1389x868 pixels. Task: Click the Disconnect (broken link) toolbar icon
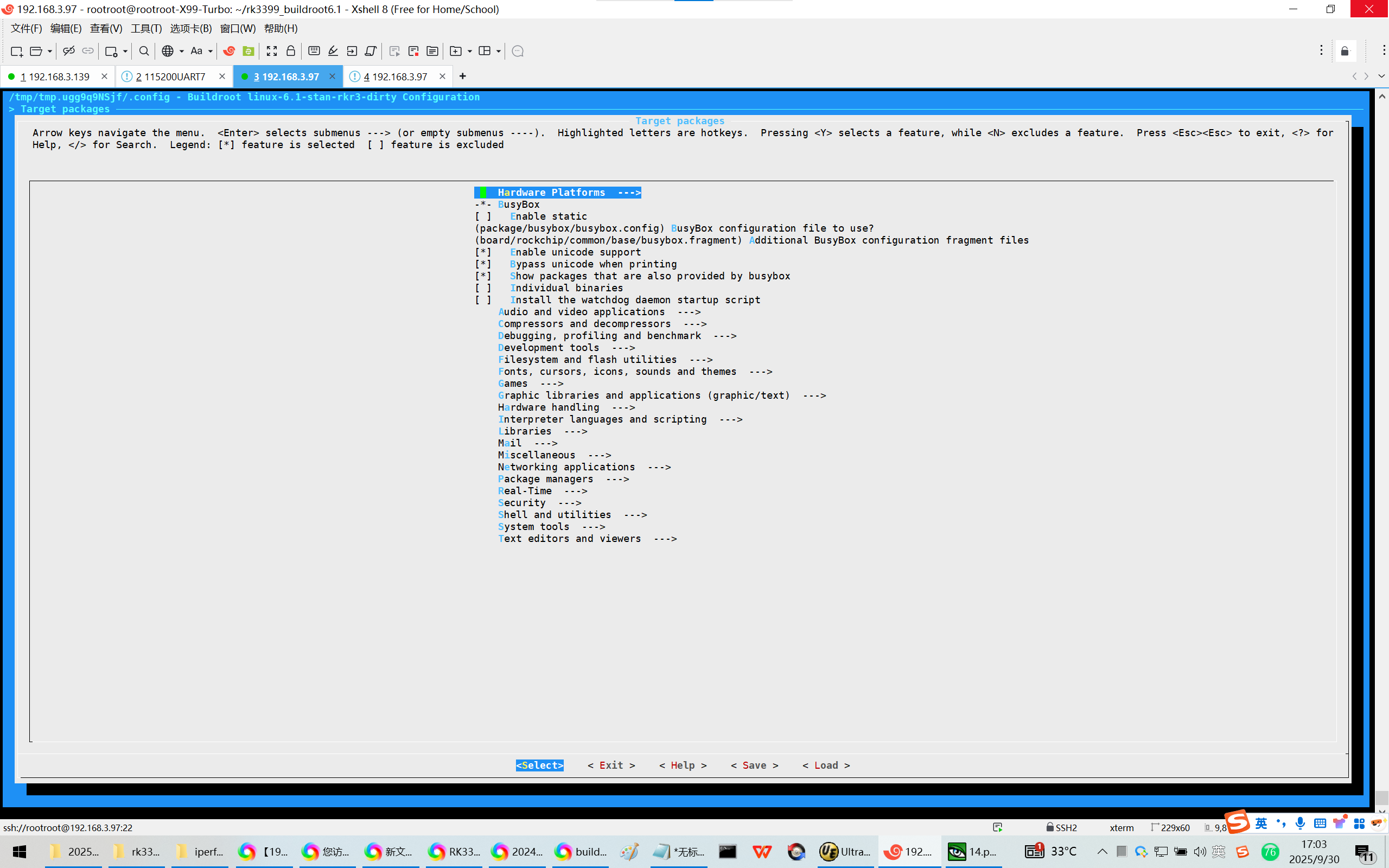(68, 51)
